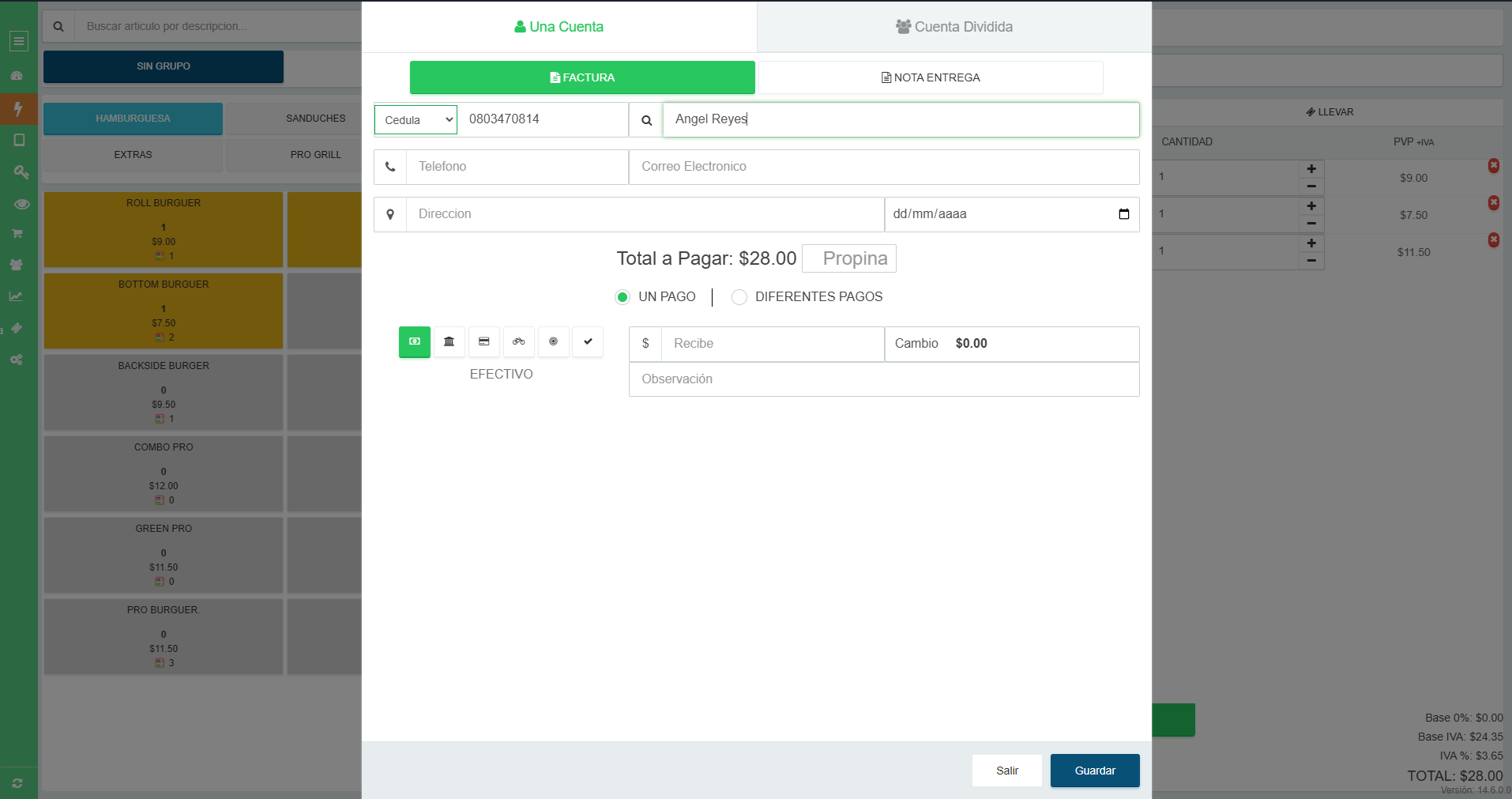Viewport: 1512px width, 799px height.
Task: Click the magnifier to search customer ID
Action: [646, 120]
